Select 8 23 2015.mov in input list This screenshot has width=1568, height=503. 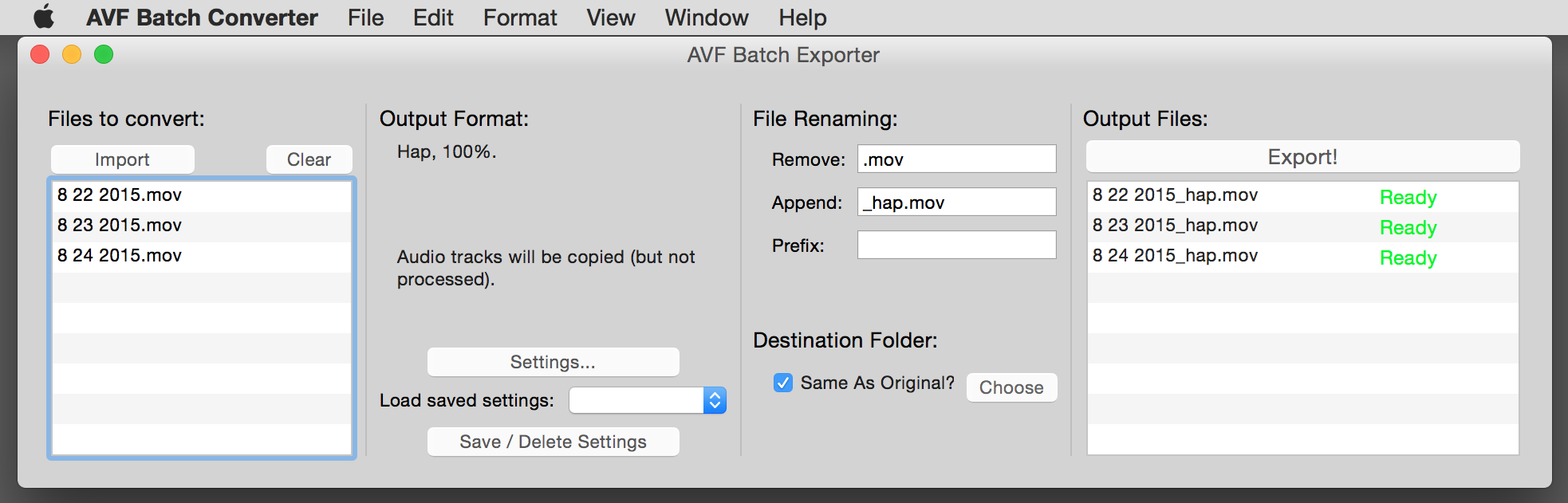coord(201,226)
